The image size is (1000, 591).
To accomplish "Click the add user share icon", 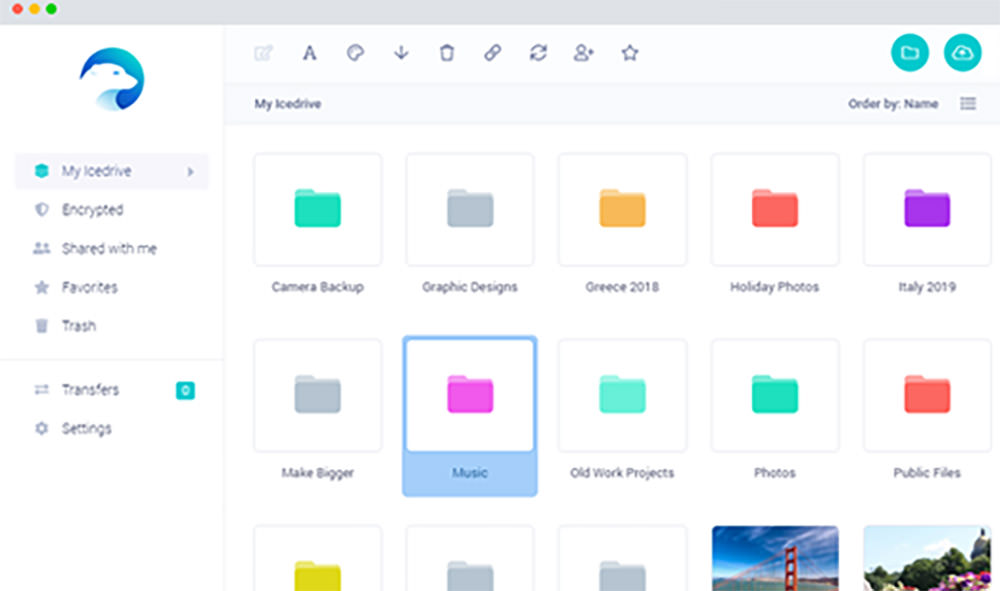I will coord(584,53).
